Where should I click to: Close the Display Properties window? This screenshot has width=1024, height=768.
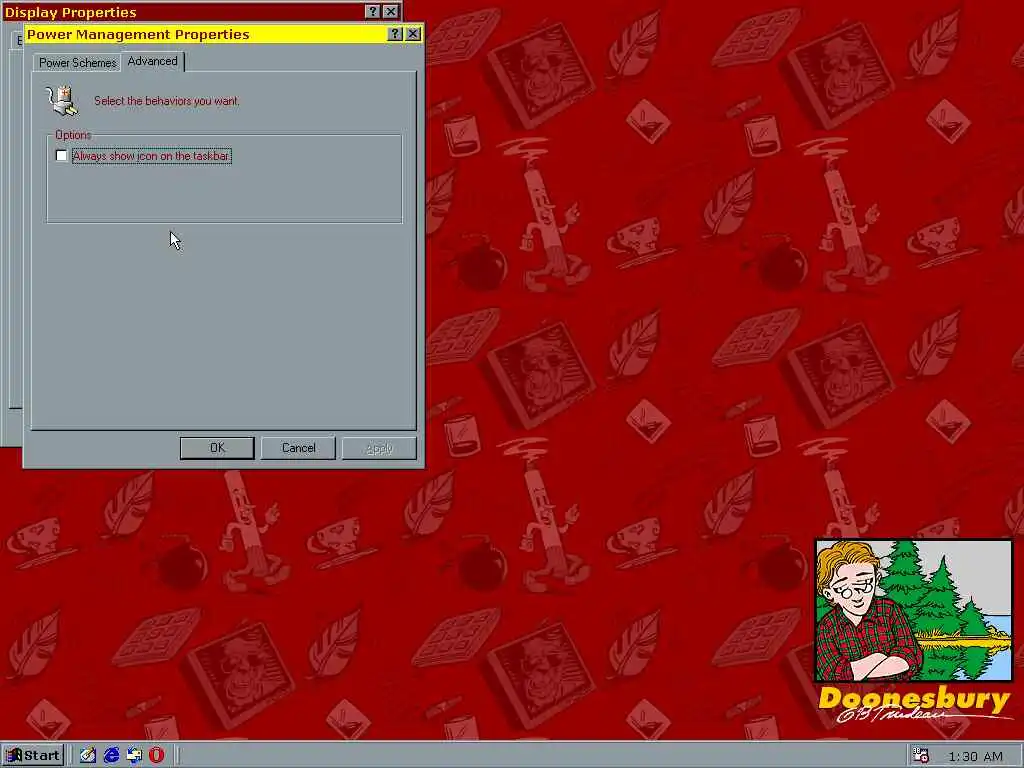click(x=391, y=12)
